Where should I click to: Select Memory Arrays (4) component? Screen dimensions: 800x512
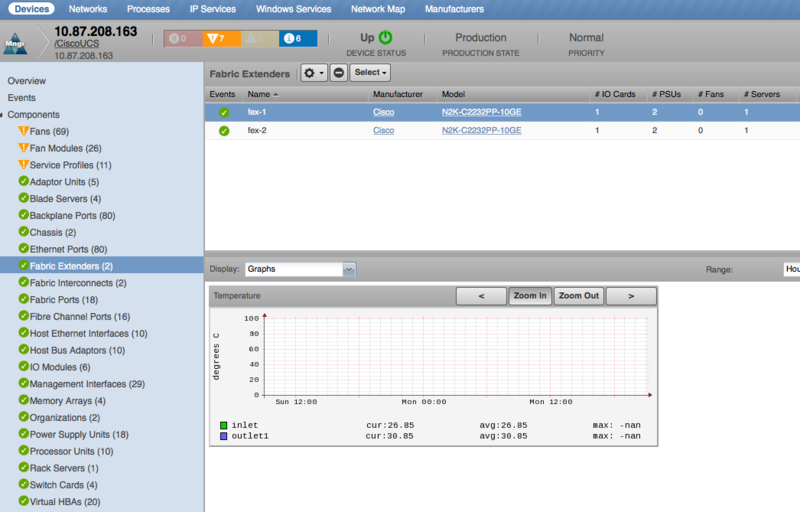coord(67,401)
